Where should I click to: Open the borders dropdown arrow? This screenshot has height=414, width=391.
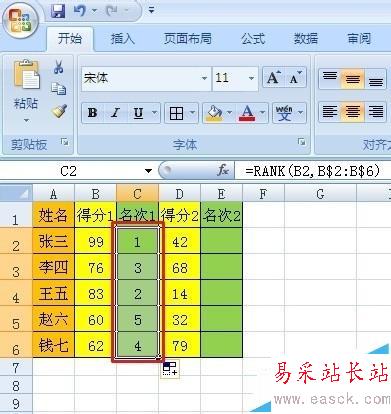[193, 113]
